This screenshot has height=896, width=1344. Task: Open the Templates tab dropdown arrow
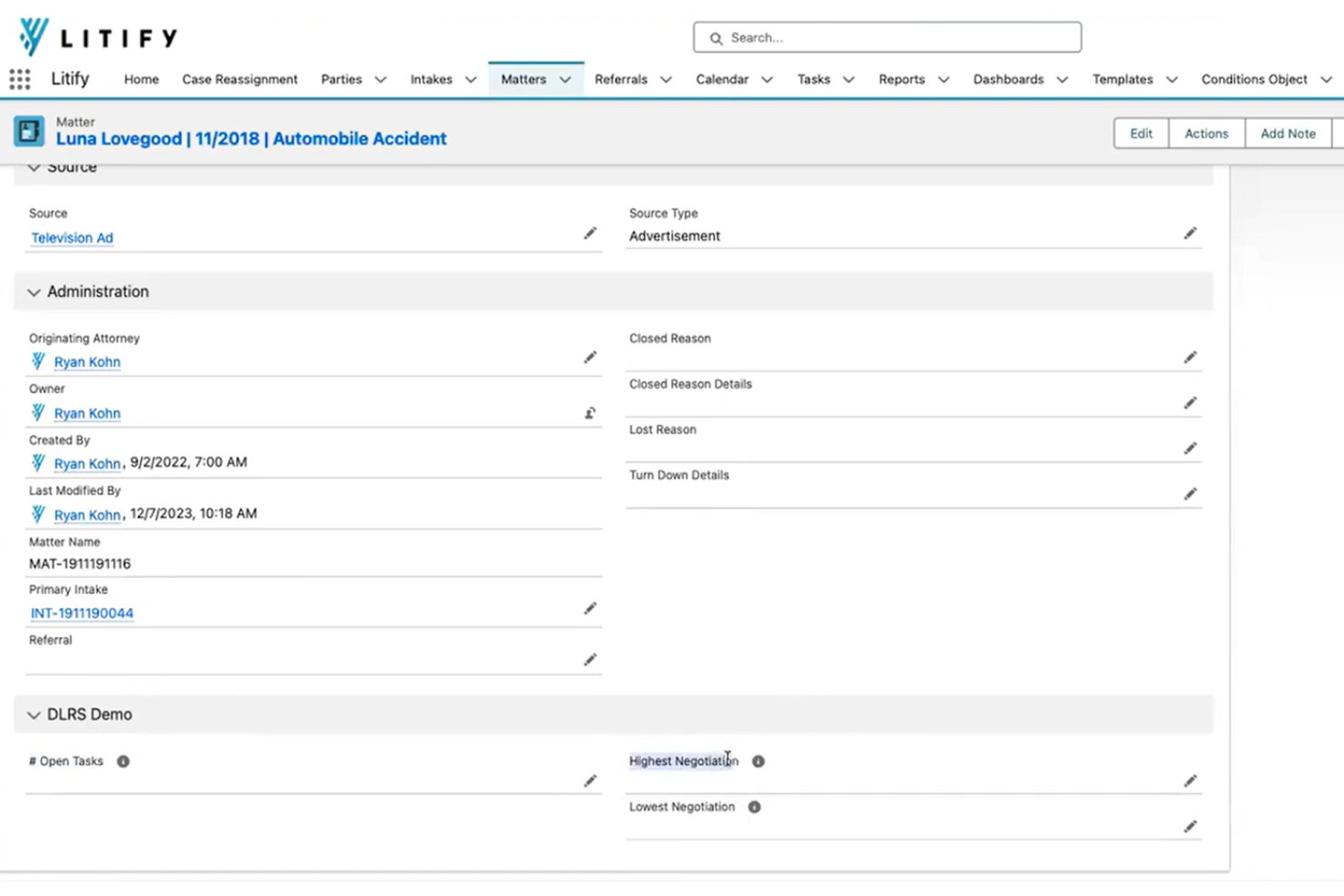click(1171, 80)
